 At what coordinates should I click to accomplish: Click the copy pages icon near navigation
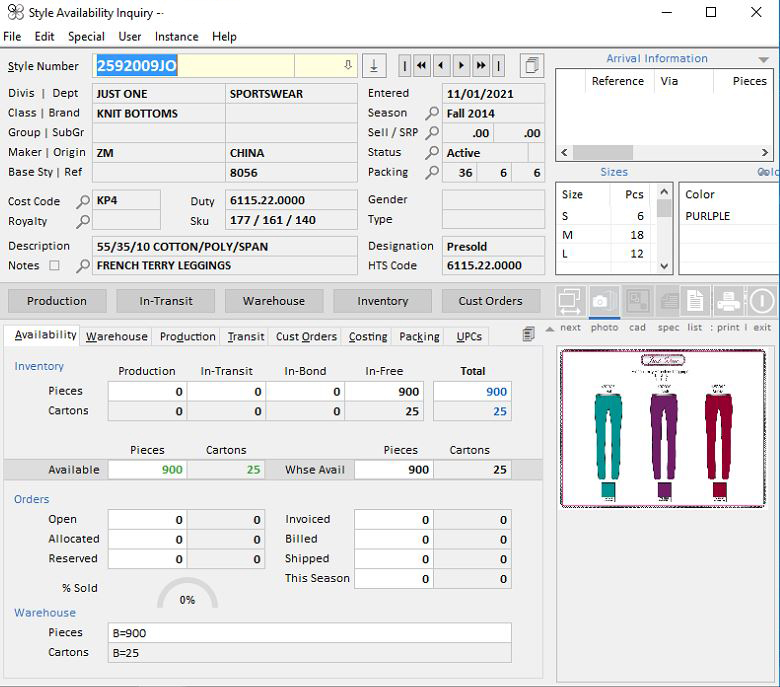(x=532, y=66)
